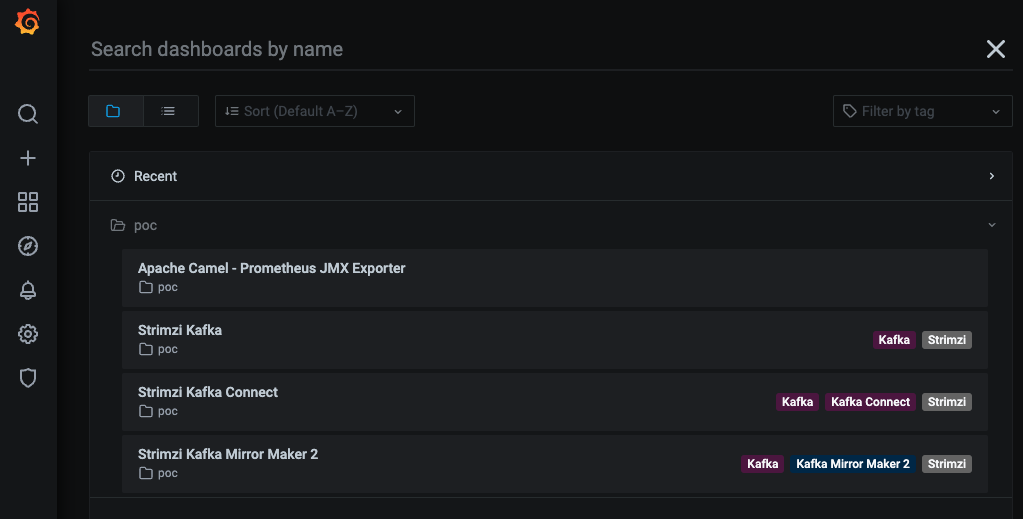This screenshot has height=519, width=1023.
Task: Open Server Admin shield icon in sidebar
Action: click(27, 378)
